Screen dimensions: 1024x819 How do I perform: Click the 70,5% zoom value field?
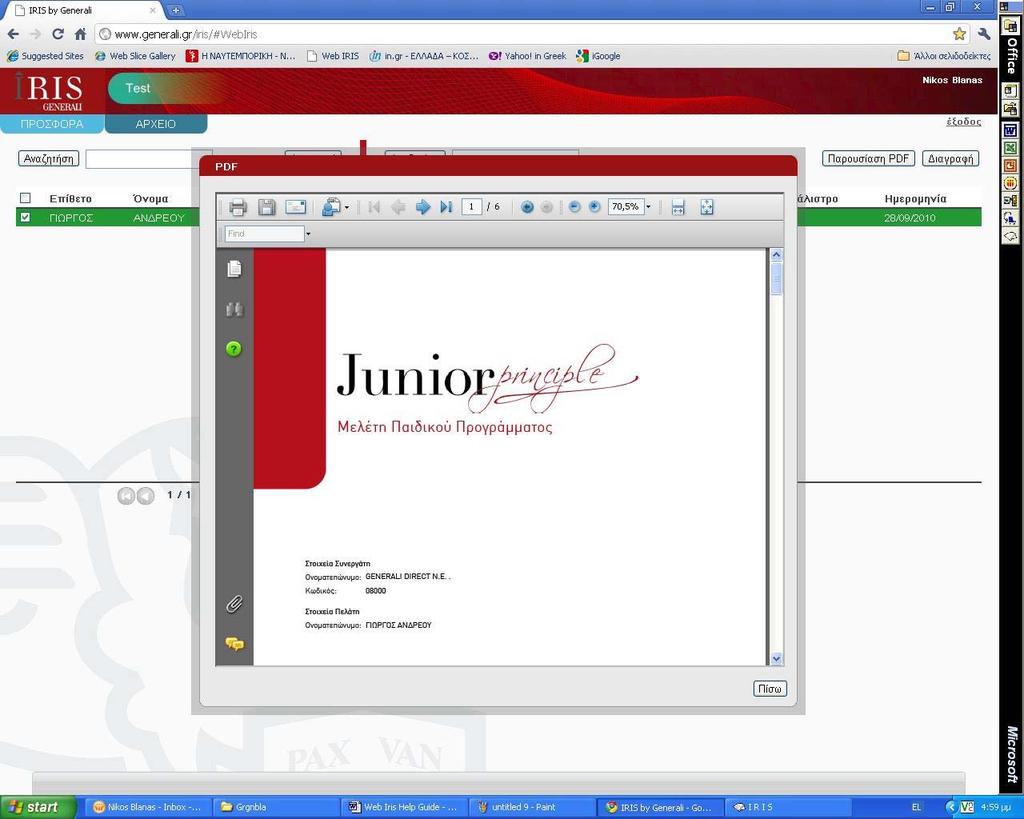[626, 207]
